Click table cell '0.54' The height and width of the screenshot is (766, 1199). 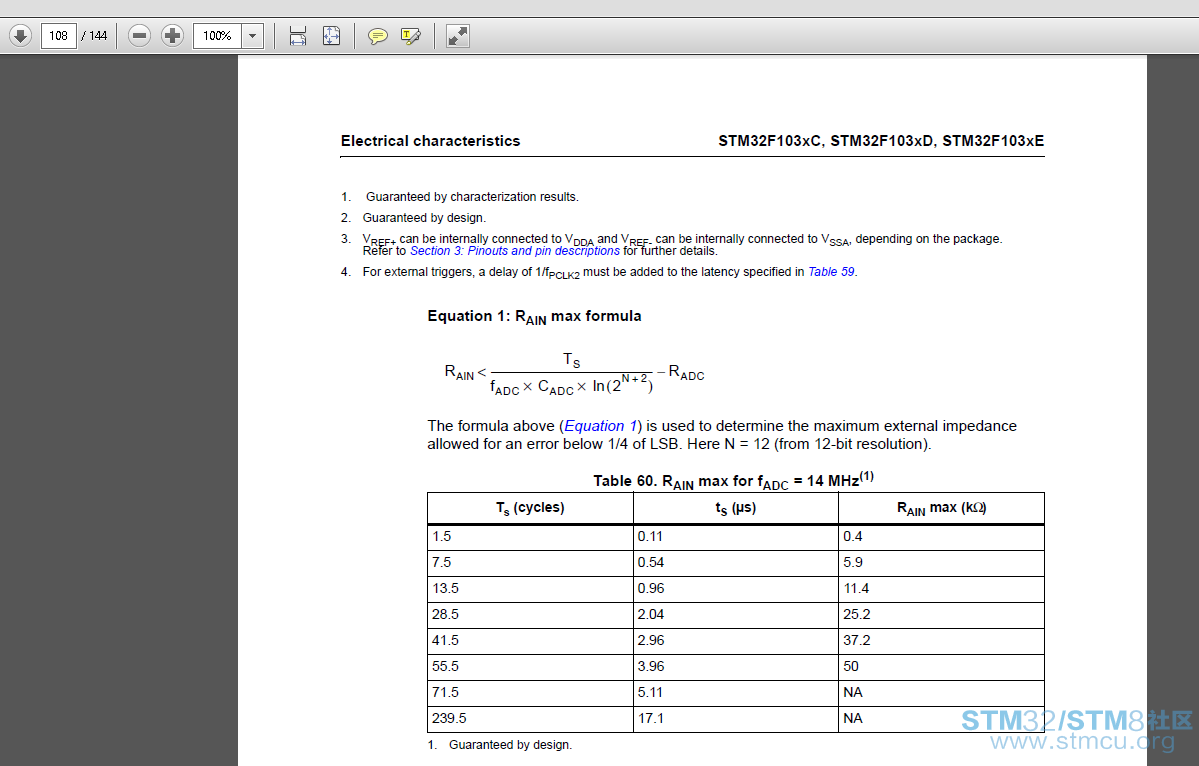click(x=736, y=563)
